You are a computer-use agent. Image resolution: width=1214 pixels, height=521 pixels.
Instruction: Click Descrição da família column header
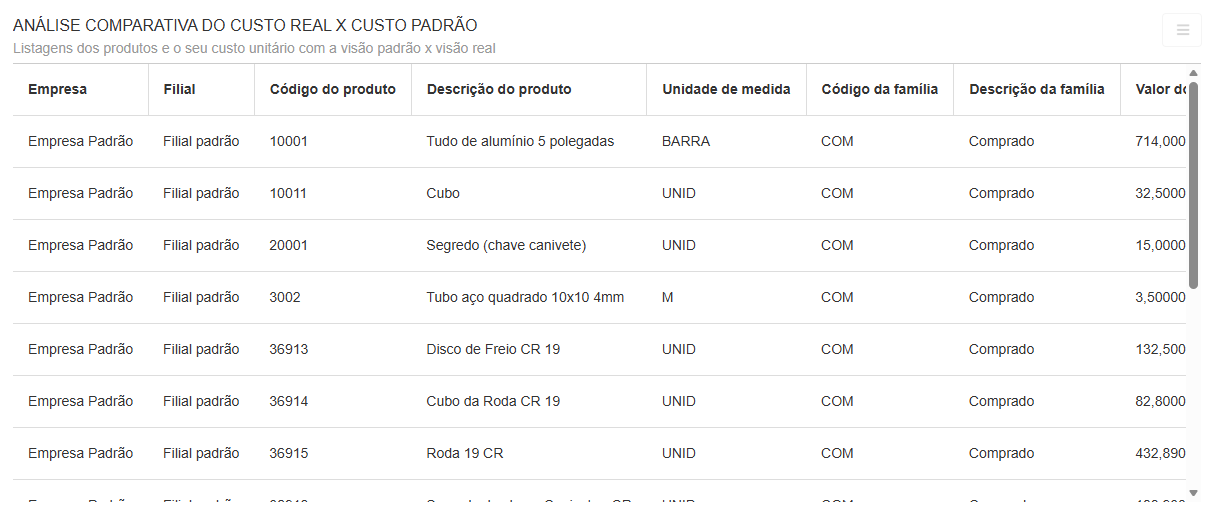tap(1036, 89)
